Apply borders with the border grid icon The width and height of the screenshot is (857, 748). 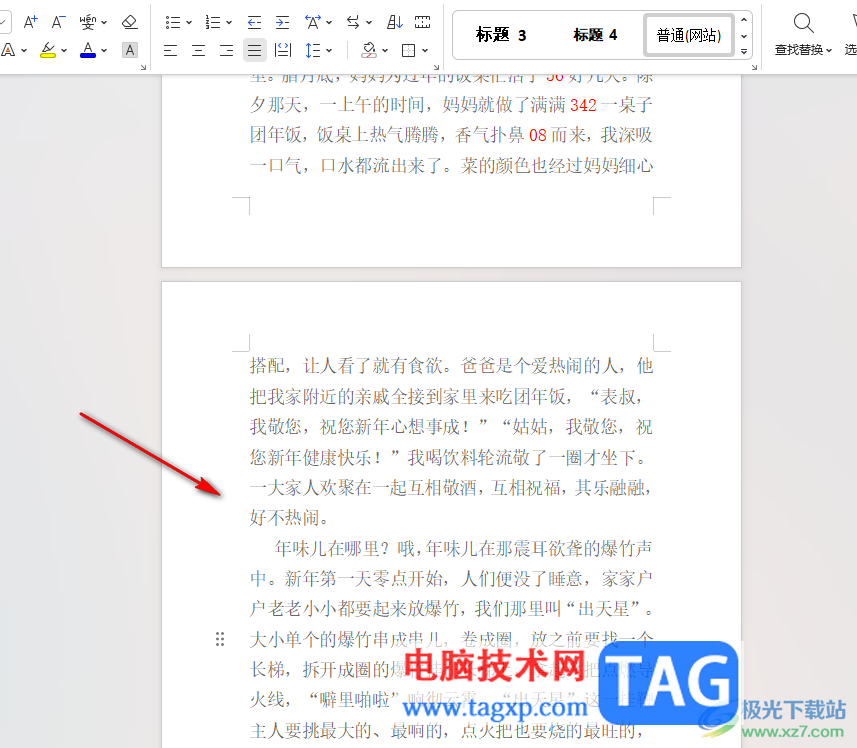tap(408, 50)
